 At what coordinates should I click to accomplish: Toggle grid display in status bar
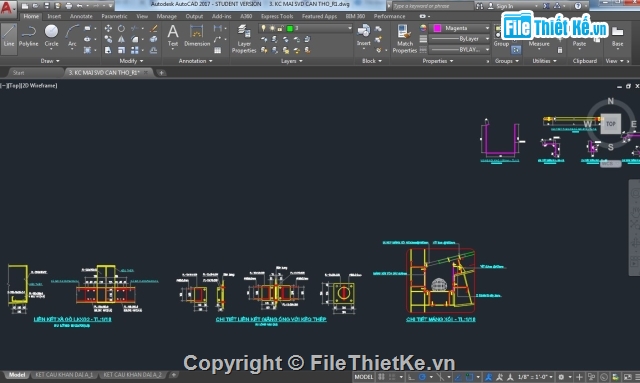[x=382, y=377]
